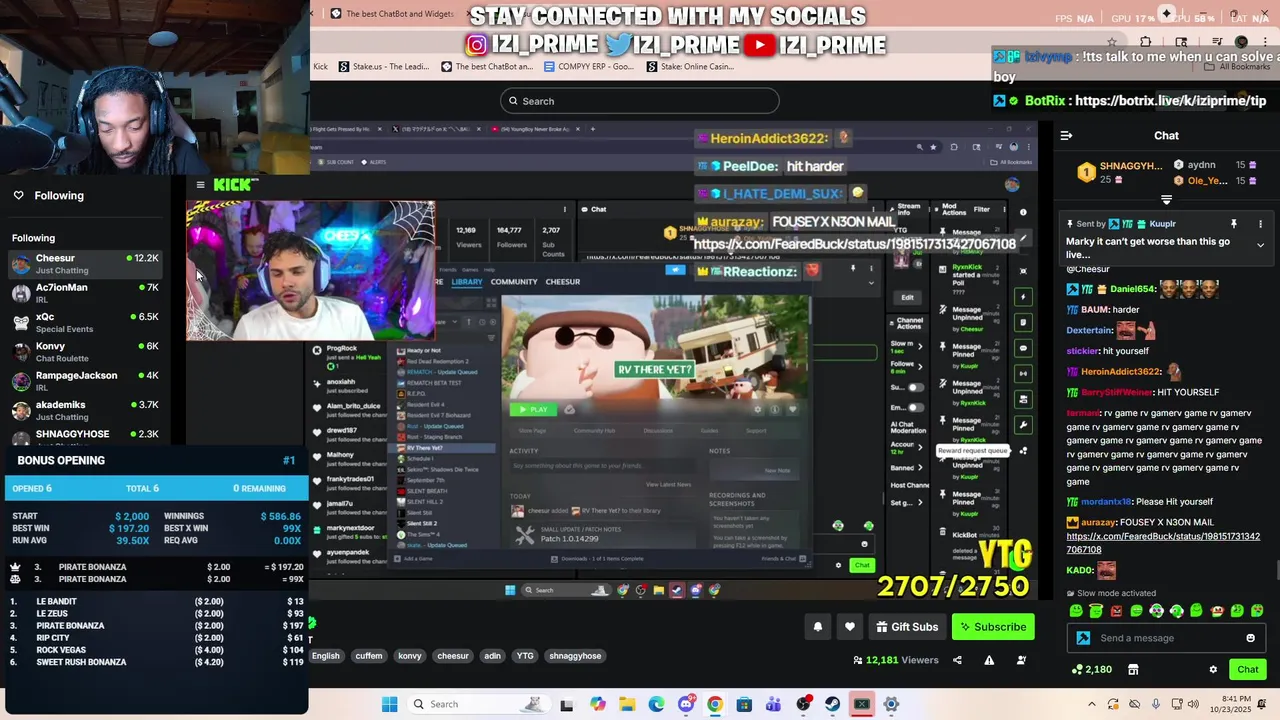1280x720 pixels.
Task: Expand the gift leaderboard handle
Action: tap(1166, 200)
